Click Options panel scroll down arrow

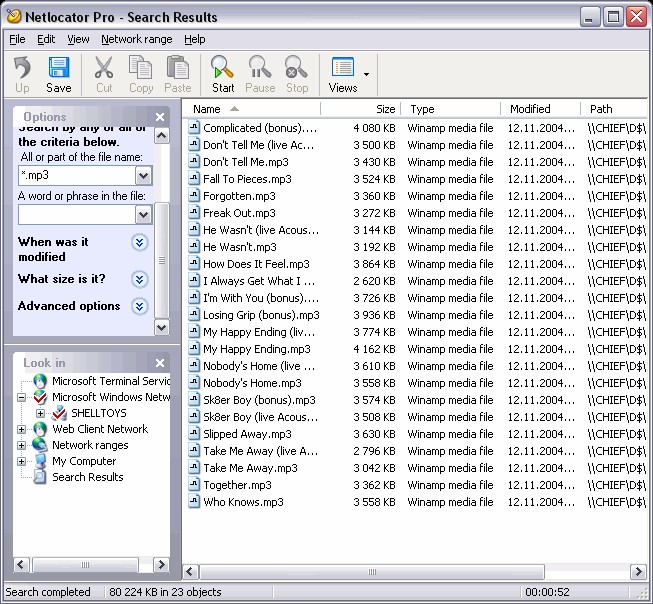pos(162,327)
